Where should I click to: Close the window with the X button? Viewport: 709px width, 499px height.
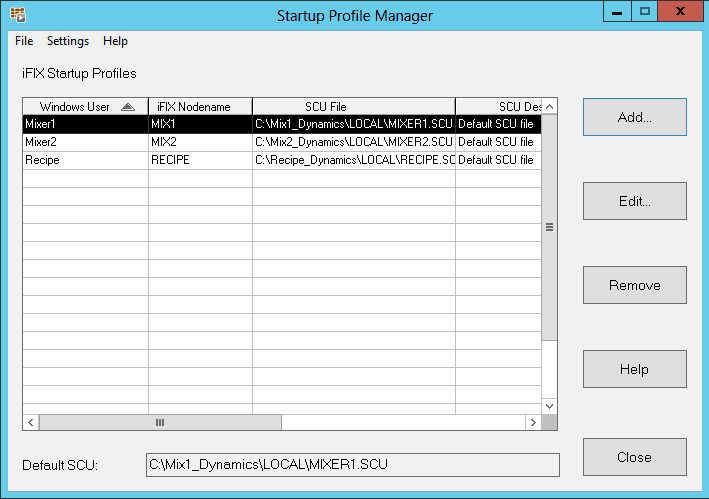click(x=680, y=11)
